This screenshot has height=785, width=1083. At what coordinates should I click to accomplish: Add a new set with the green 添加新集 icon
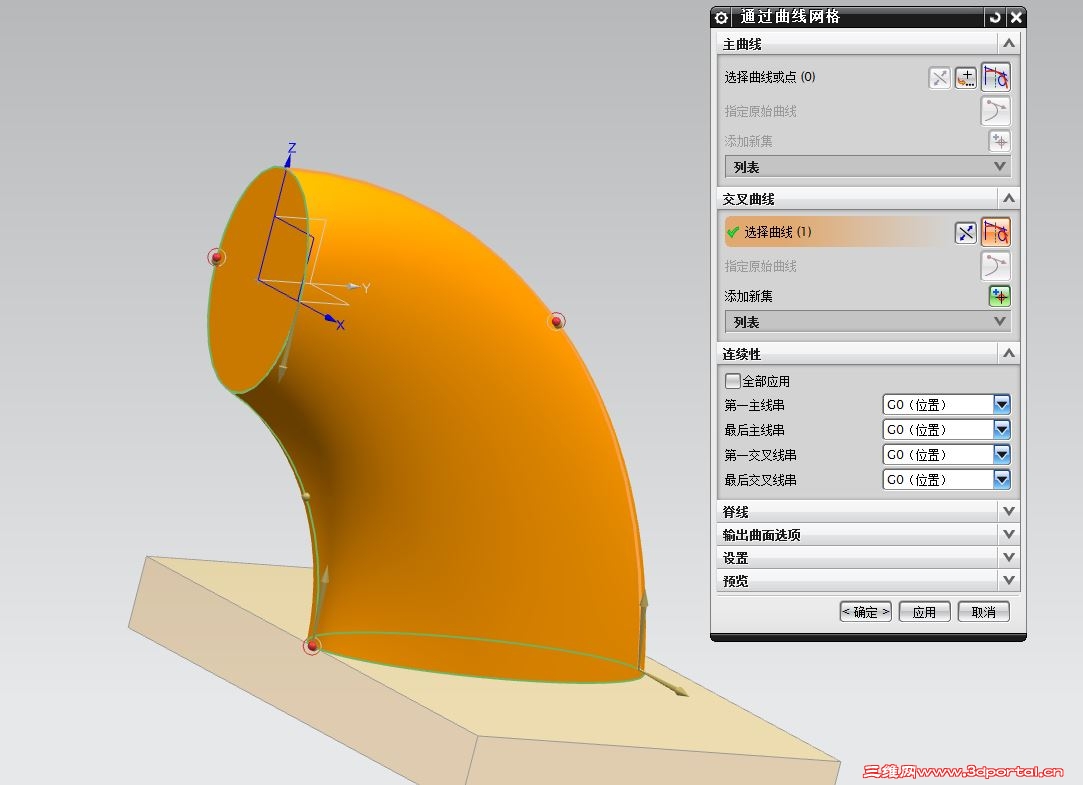tap(999, 296)
